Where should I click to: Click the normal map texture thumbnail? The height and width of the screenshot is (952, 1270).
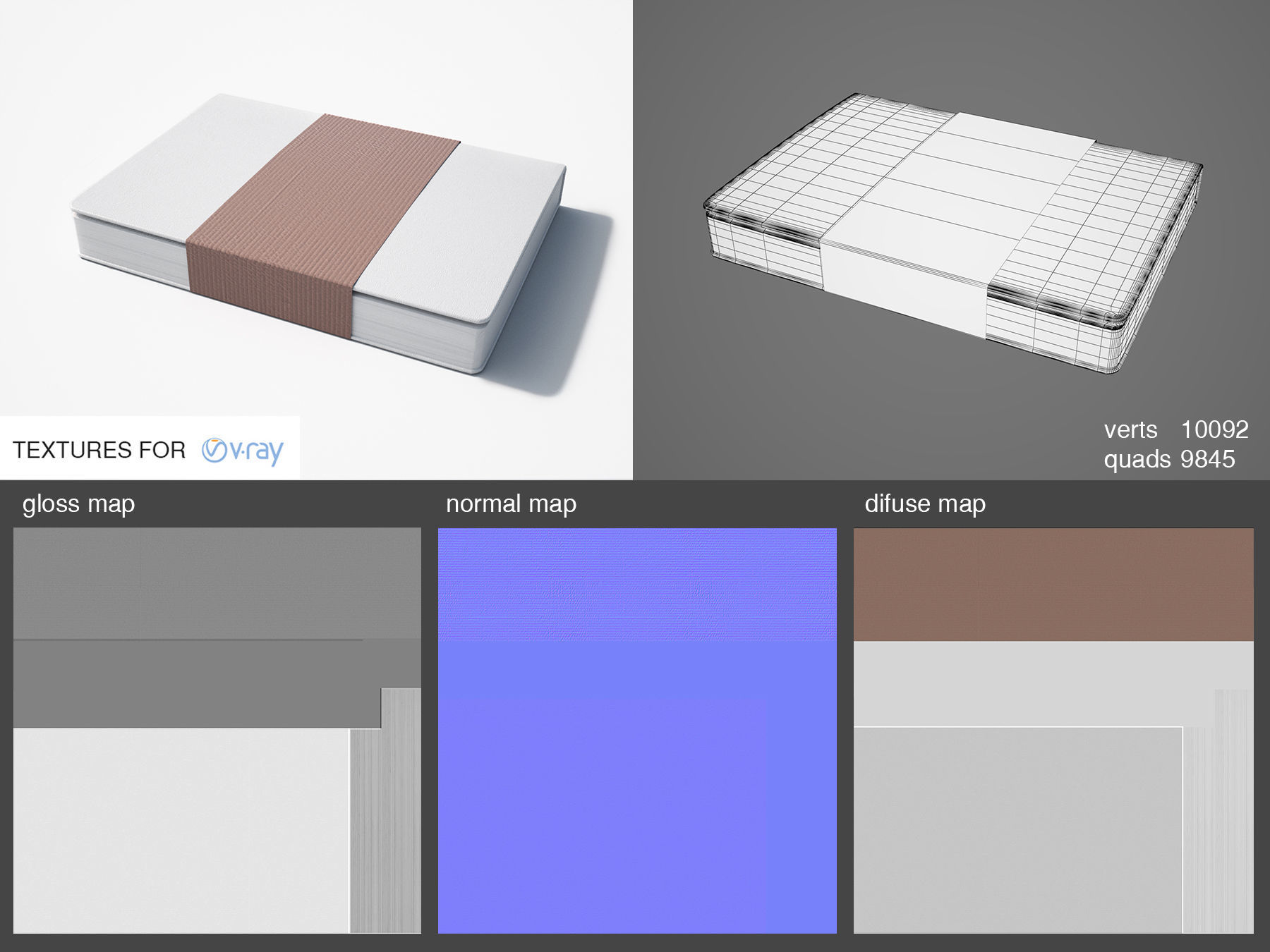637,731
